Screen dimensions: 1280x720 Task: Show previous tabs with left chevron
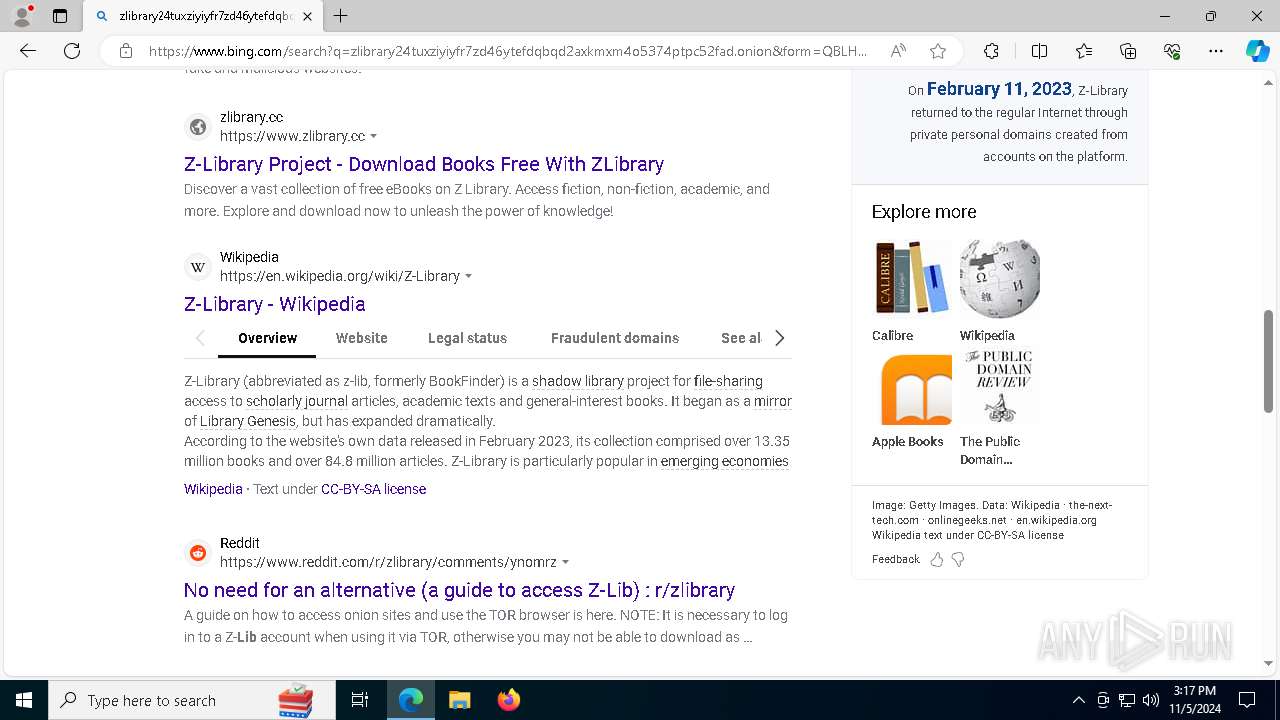pos(200,338)
